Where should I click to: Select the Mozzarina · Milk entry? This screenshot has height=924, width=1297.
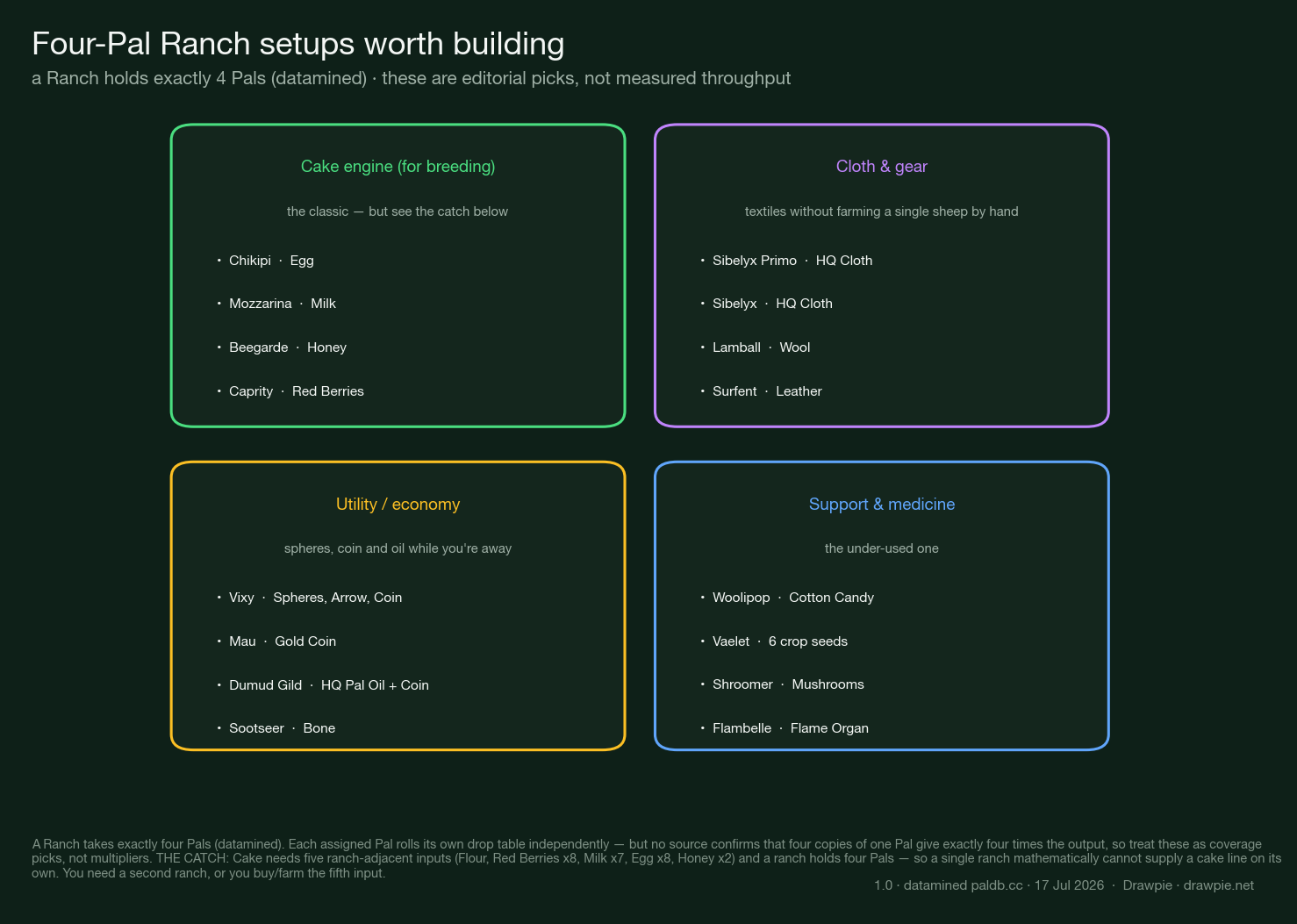[276, 304]
